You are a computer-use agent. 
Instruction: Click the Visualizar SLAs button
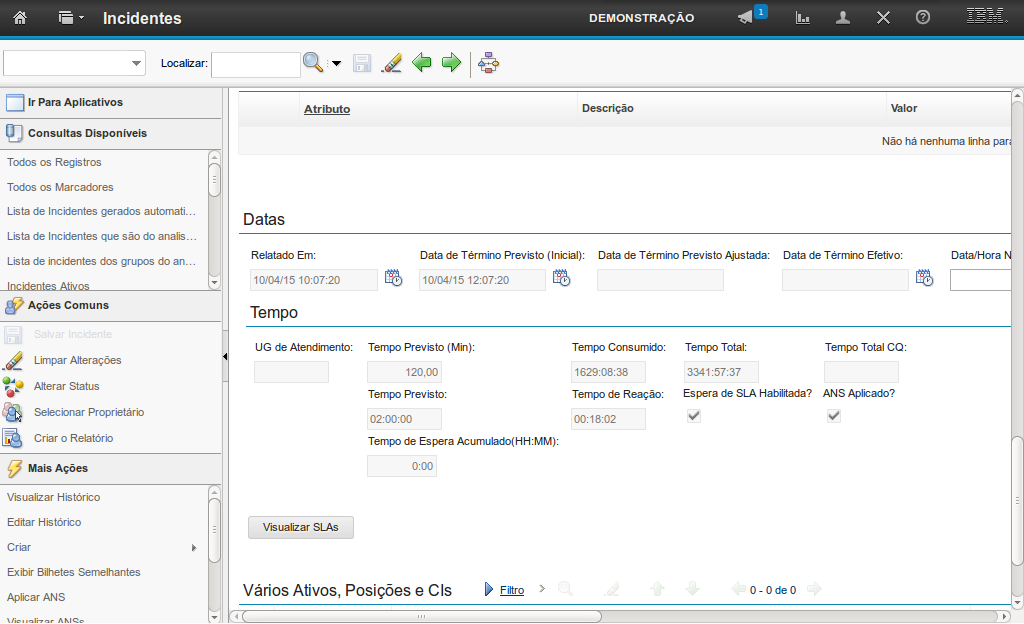pos(300,527)
